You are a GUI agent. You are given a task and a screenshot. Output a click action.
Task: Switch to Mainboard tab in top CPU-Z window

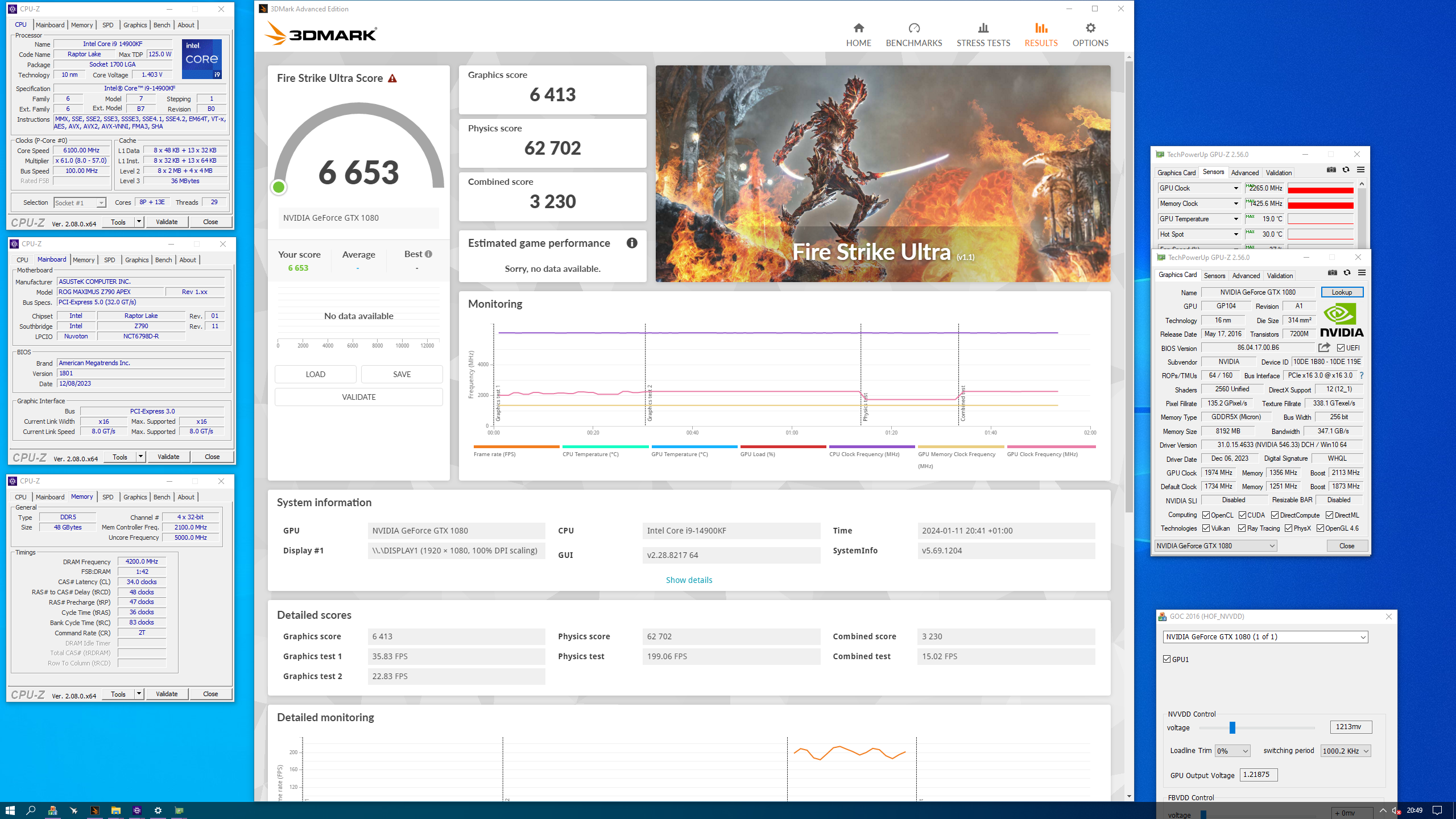pos(50,25)
